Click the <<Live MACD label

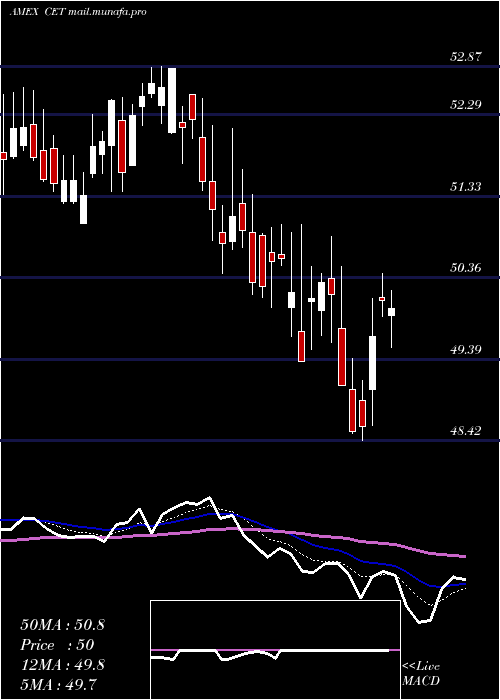coord(421,674)
